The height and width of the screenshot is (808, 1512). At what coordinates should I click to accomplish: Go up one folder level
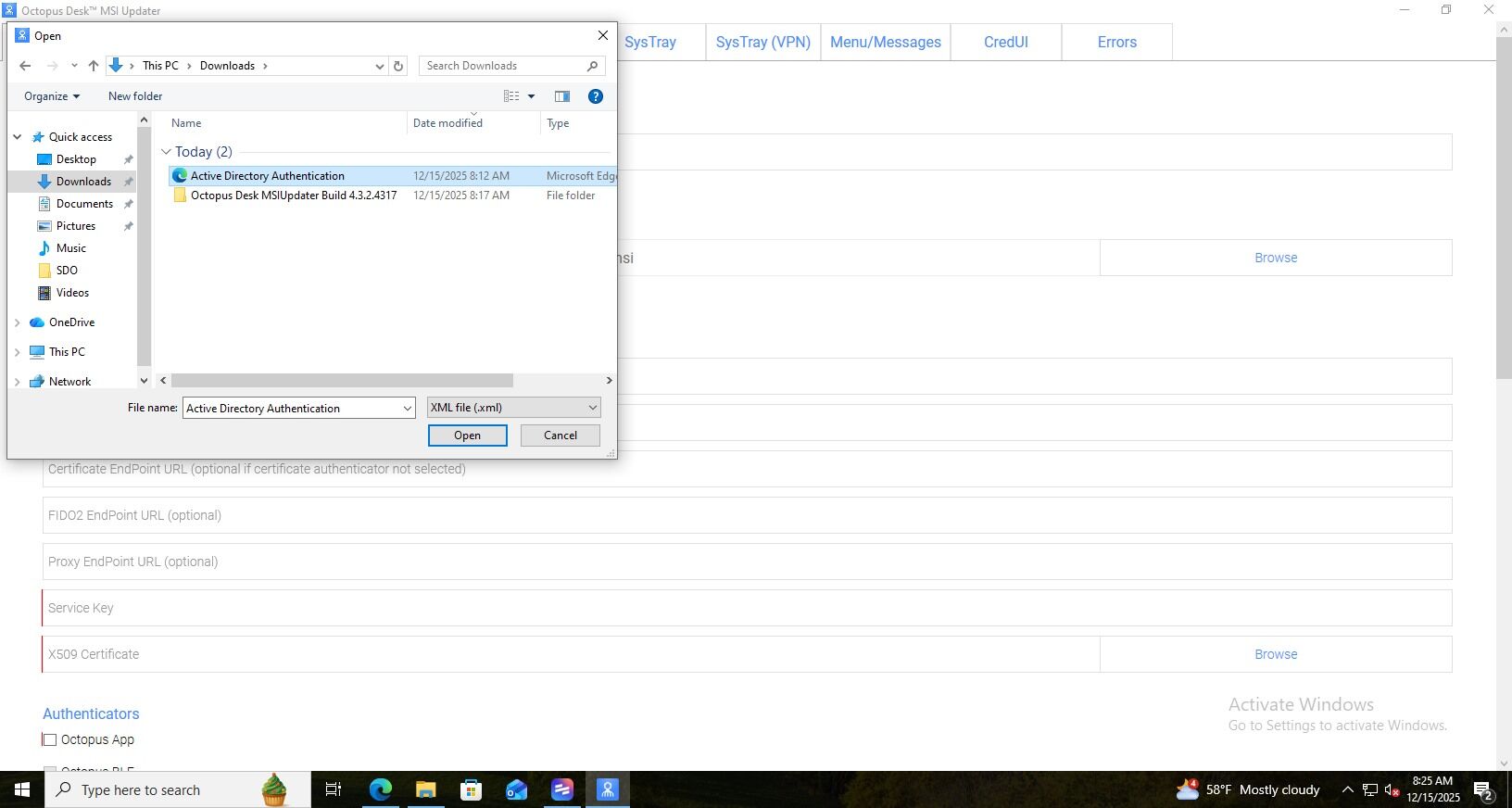pos(93,66)
